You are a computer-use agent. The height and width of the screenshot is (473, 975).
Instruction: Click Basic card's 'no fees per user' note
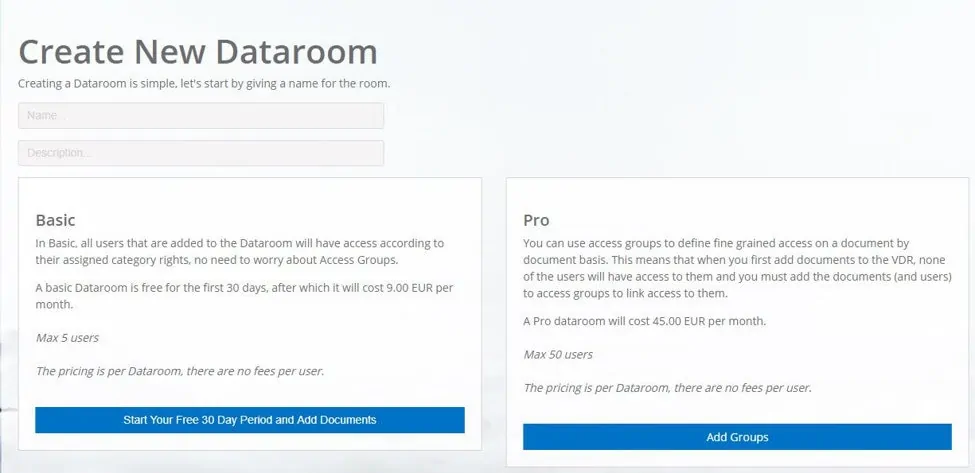click(180, 371)
